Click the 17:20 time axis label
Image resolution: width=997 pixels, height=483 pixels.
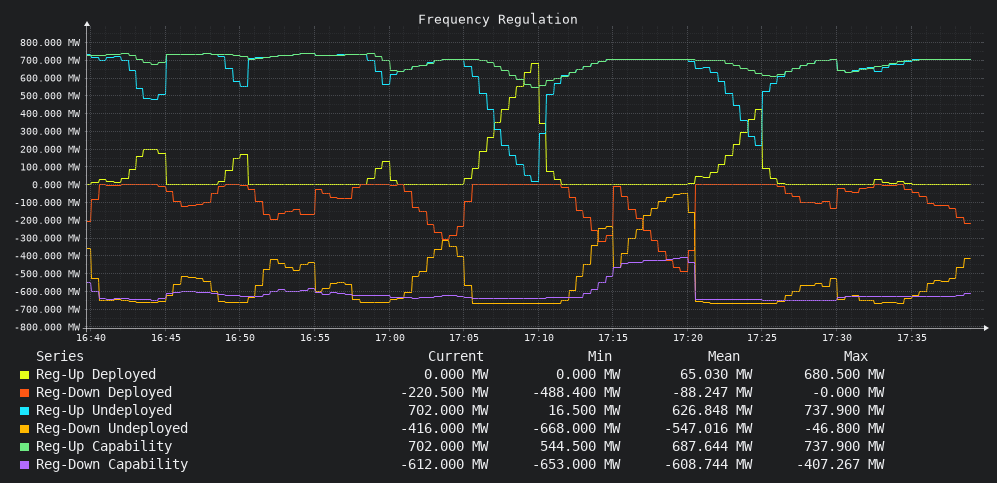[687, 339]
